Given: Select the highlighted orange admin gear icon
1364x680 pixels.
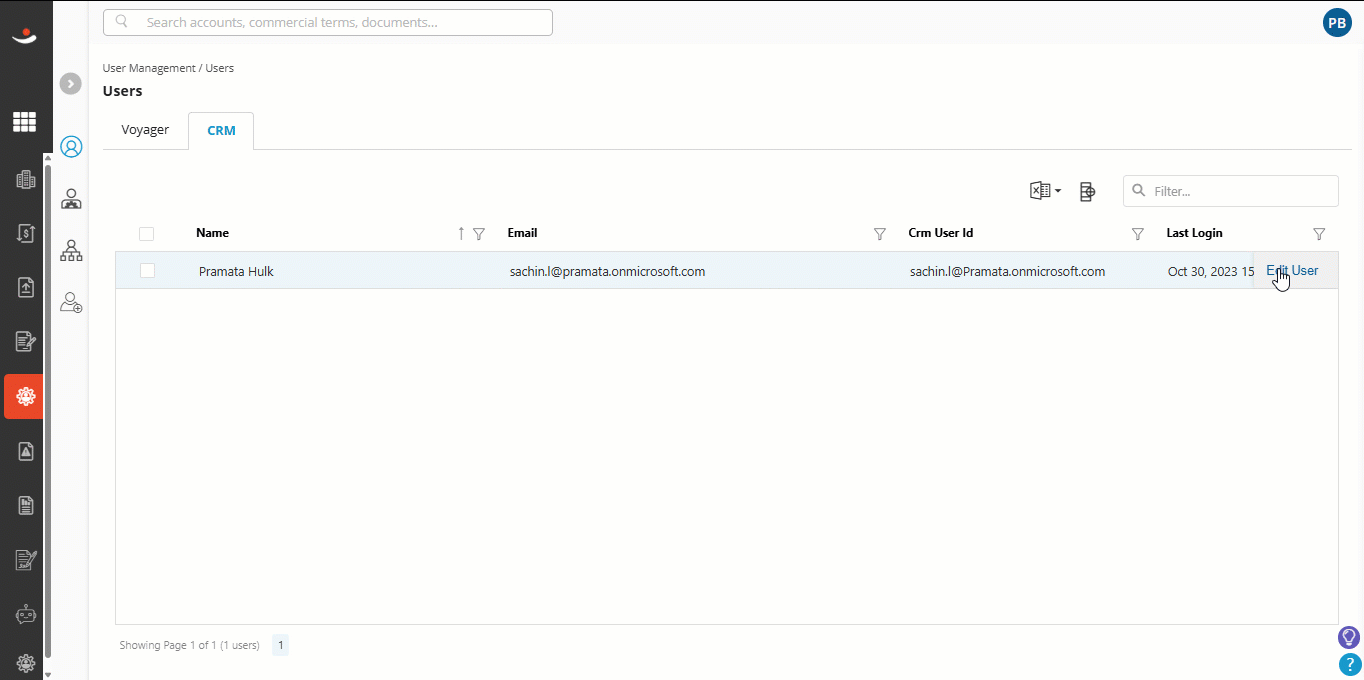Looking at the screenshot, I should click(24, 396).
